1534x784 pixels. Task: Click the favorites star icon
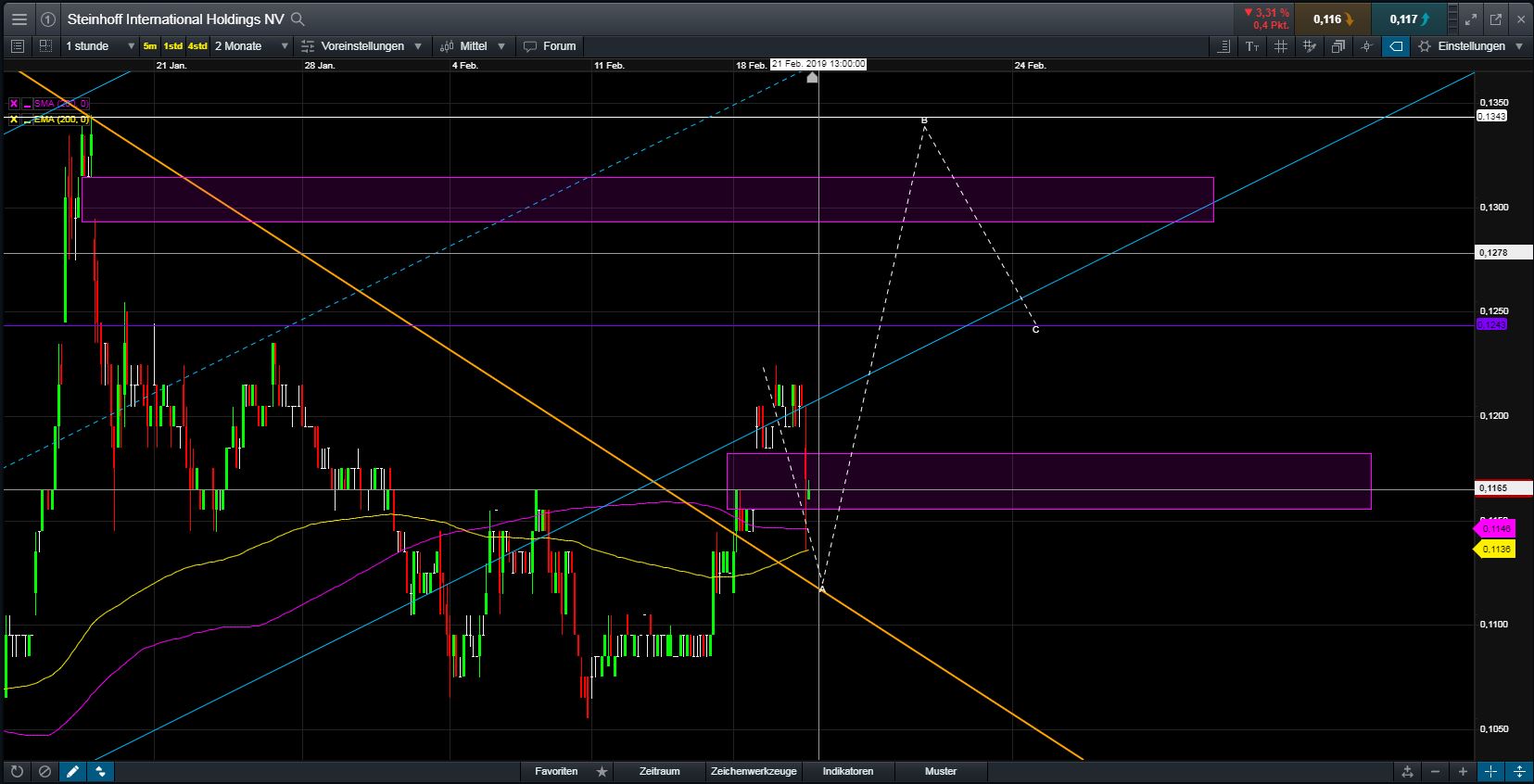click(602, 771)
